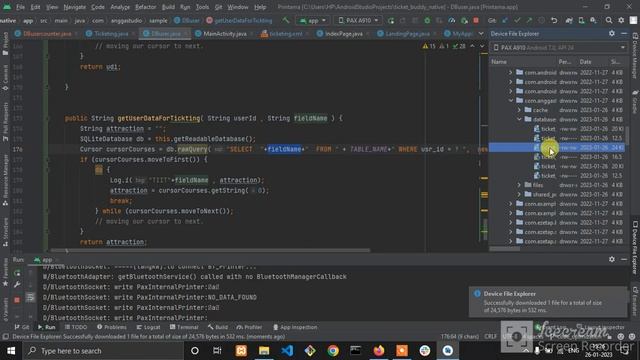The width and height of the screenshot is (640, 360).
Task: Toggle the Structure tool window stripe button
Action: (x=5, y=231)
